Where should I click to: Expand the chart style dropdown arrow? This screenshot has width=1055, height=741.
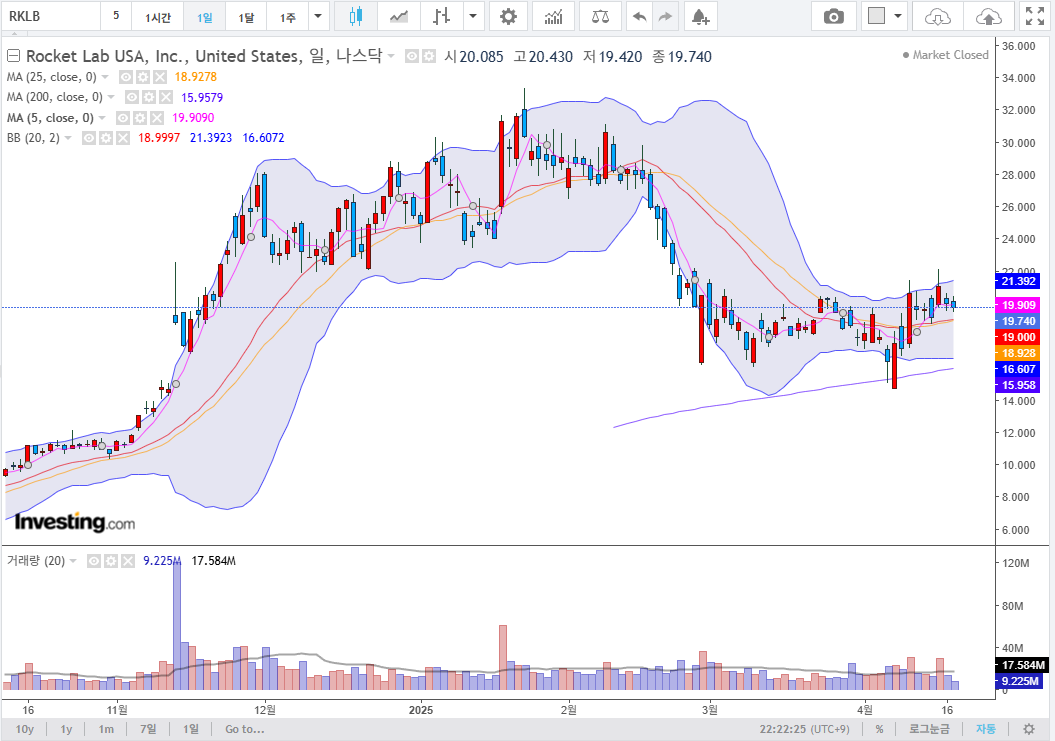(x=473, y=16)
